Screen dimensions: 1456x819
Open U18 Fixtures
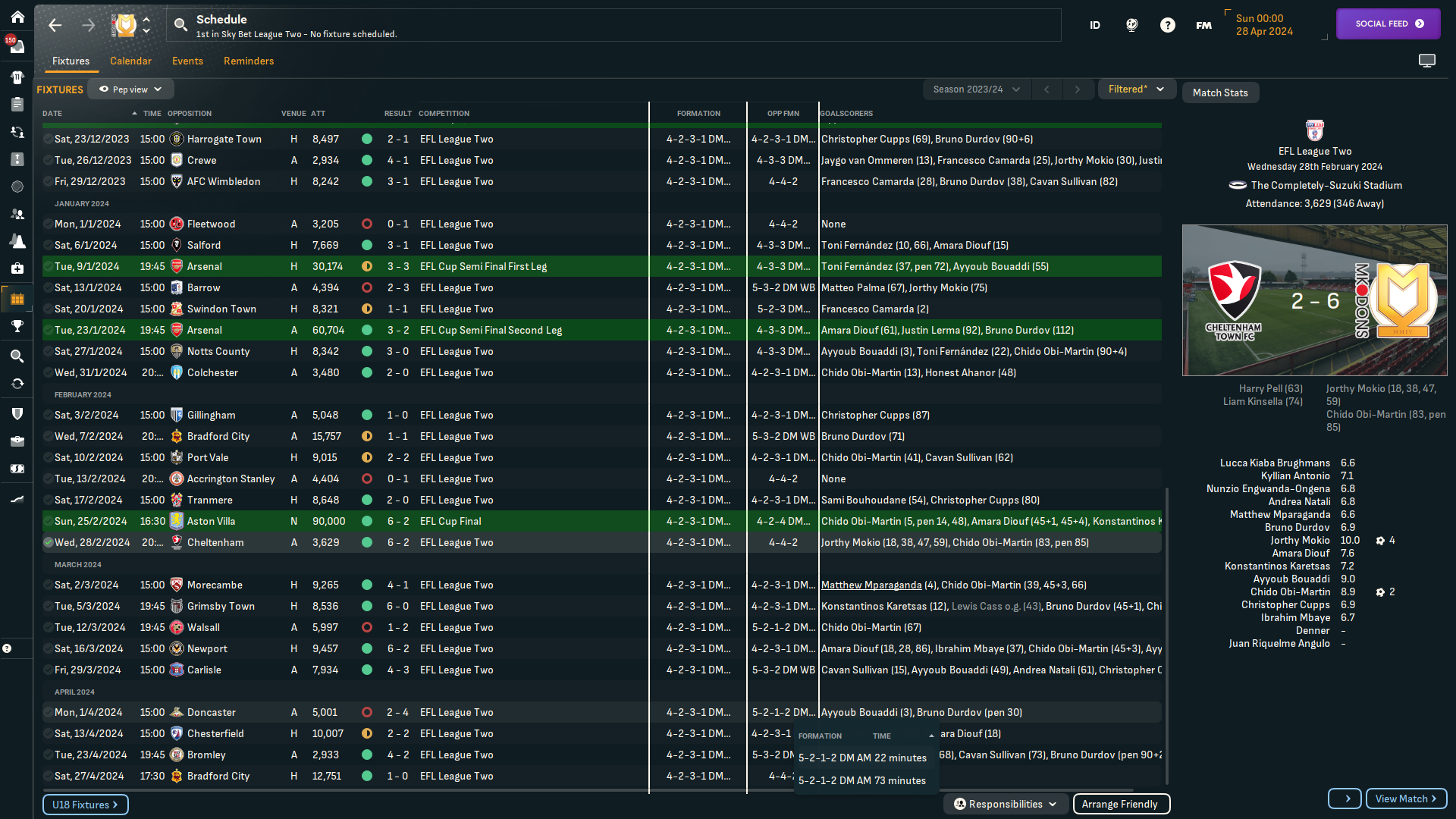coord(85,805)
